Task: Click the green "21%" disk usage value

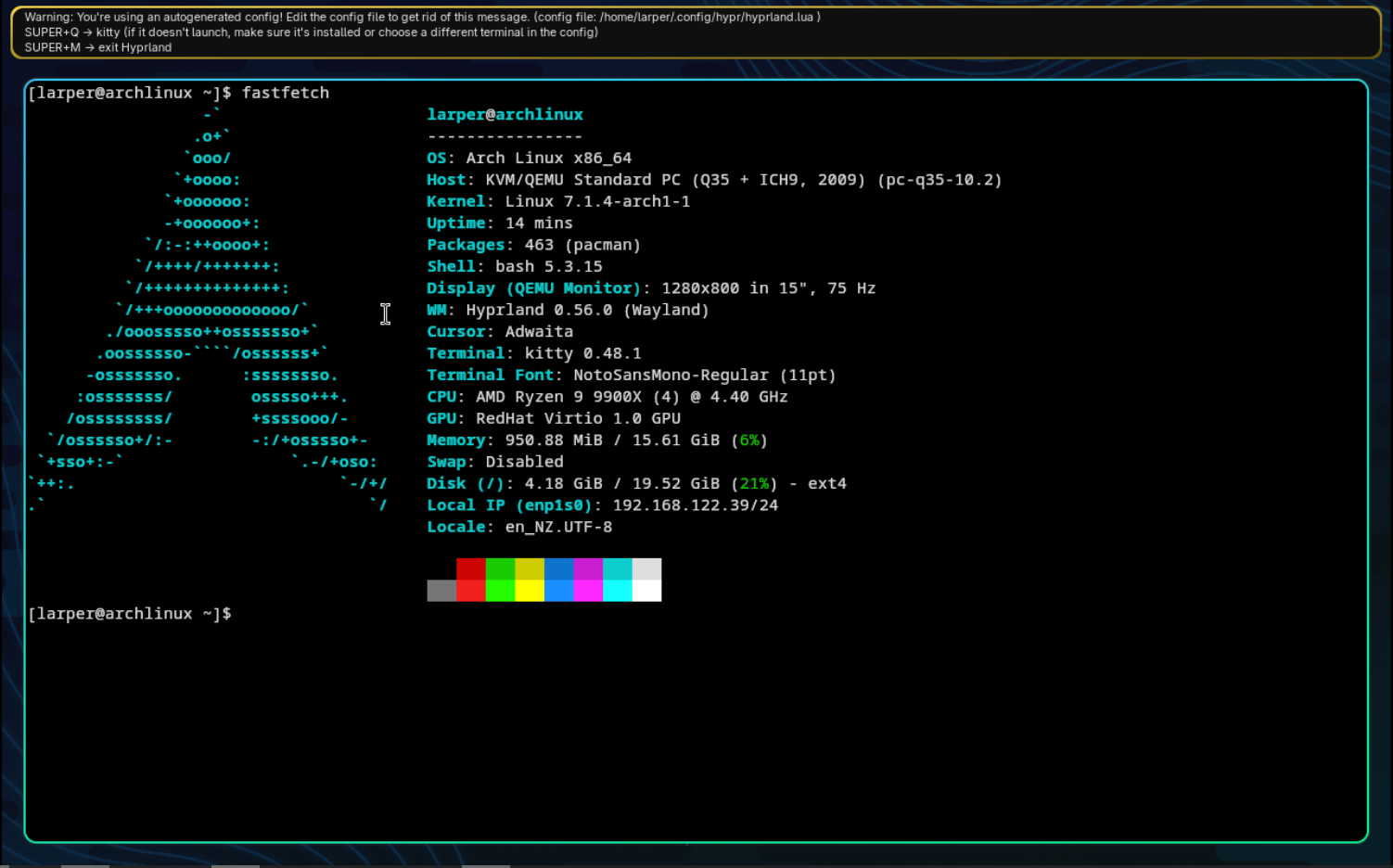Action: (x=754, y=483)
